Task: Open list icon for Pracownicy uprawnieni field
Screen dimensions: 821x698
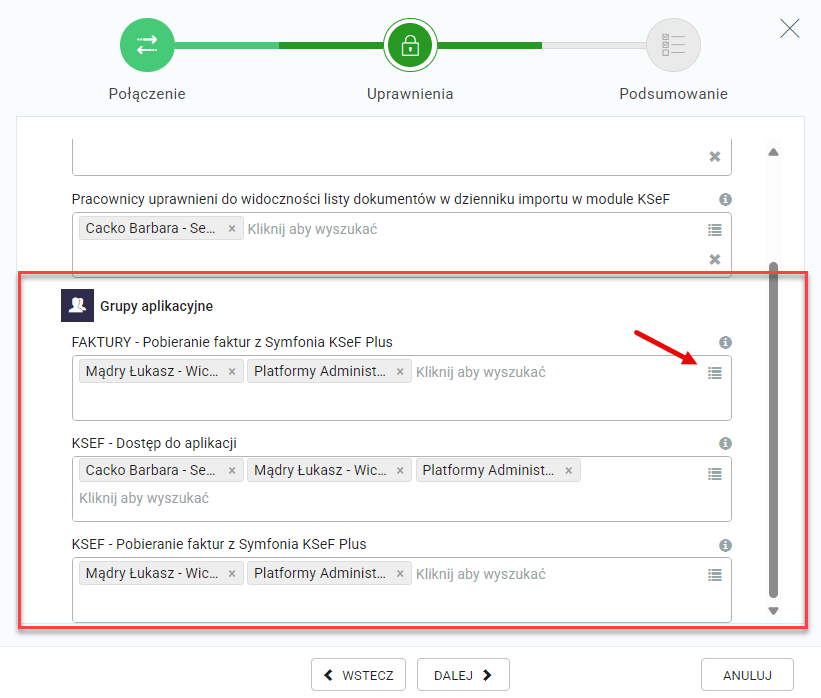Action: [x=714, y=230]
